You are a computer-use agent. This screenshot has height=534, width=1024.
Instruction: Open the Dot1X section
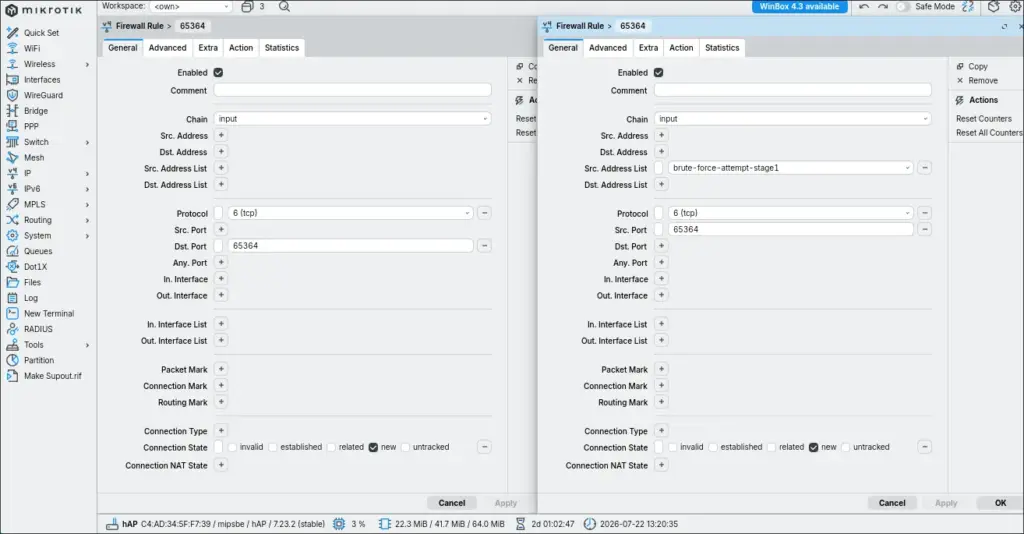pyautogui.click(x=35, y=267)
